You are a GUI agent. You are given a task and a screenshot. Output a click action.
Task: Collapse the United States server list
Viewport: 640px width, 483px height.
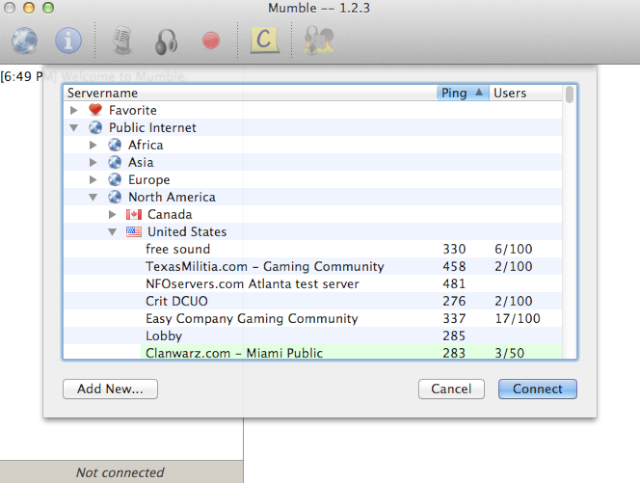coord(112,232)
